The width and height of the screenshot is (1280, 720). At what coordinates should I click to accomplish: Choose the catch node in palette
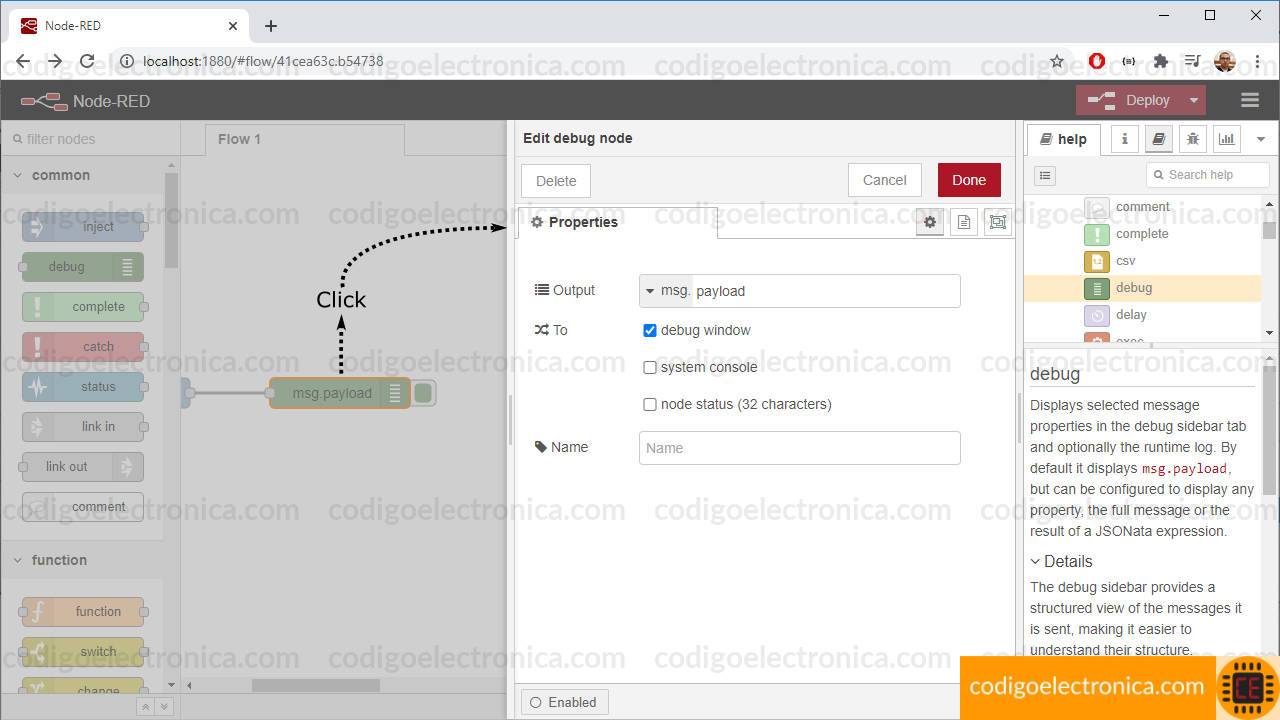click(83, 347)
